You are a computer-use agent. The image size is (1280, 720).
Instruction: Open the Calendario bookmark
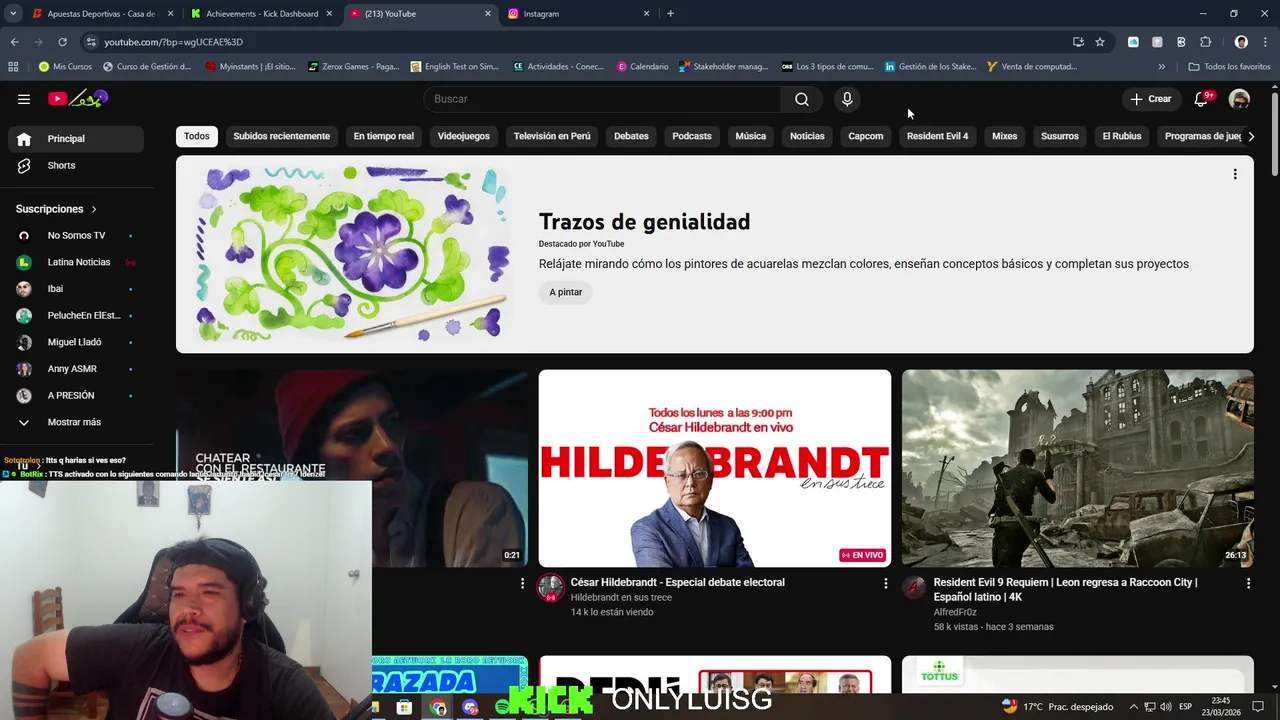[642, 67]
